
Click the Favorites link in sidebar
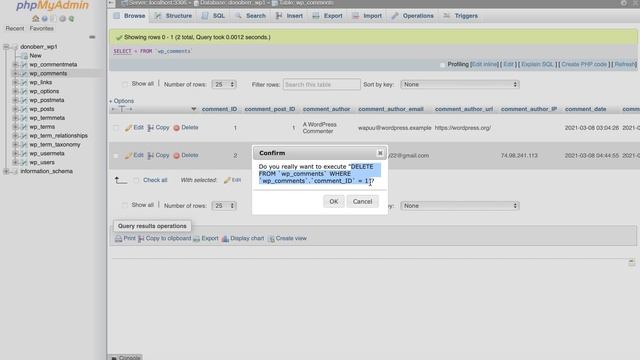42,29
